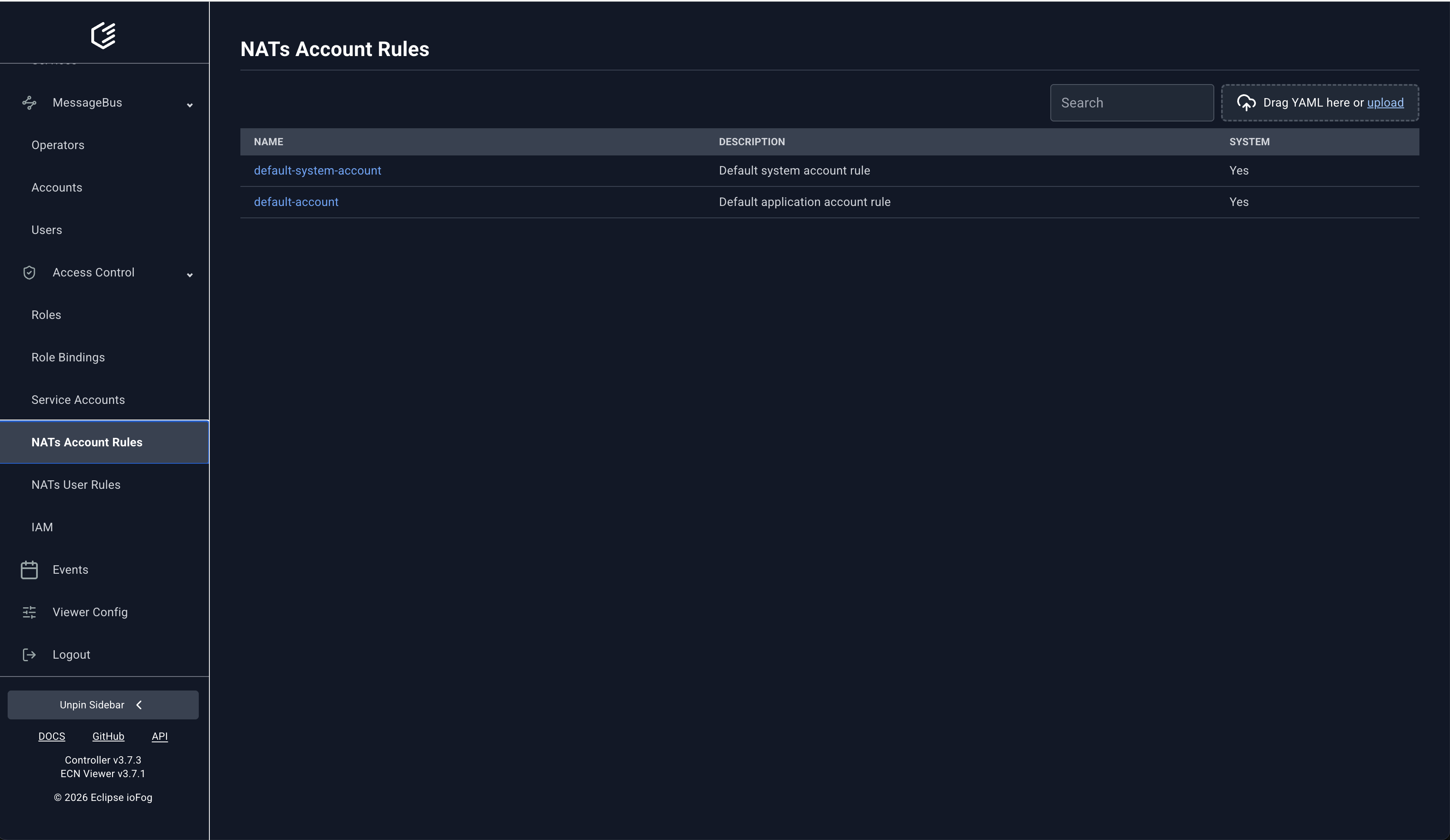The width and height of the screenshot is (1450, 840).
Task: Open the Service Accounts page
Action: click(78, 400)
